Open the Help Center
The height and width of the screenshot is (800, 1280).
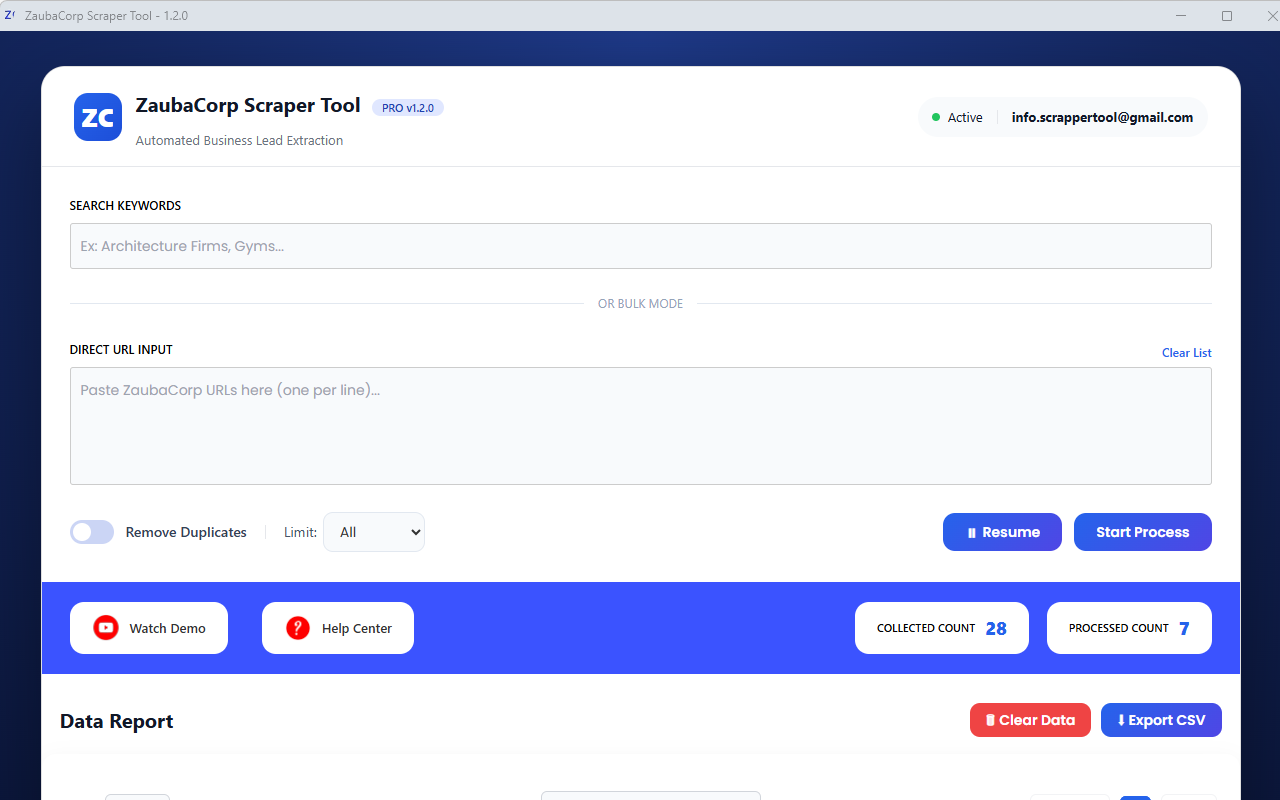338,628
